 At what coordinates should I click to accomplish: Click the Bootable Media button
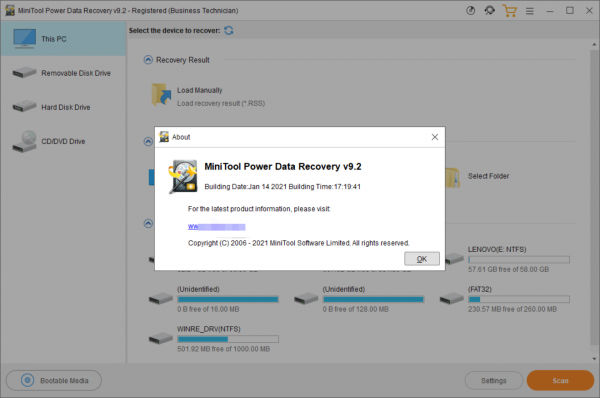pos(54,380)
